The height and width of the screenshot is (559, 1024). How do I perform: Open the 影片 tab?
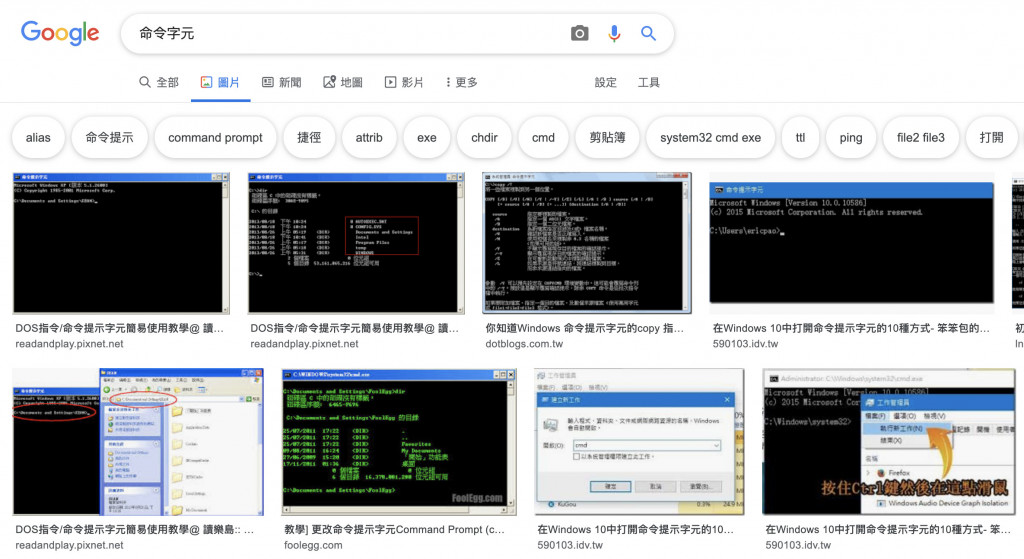click(x=404, y=82)
